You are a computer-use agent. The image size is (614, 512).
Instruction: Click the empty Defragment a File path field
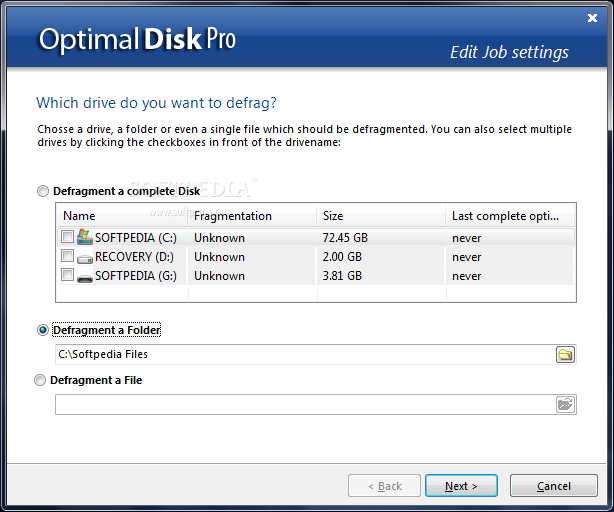[x=305, y=404]
